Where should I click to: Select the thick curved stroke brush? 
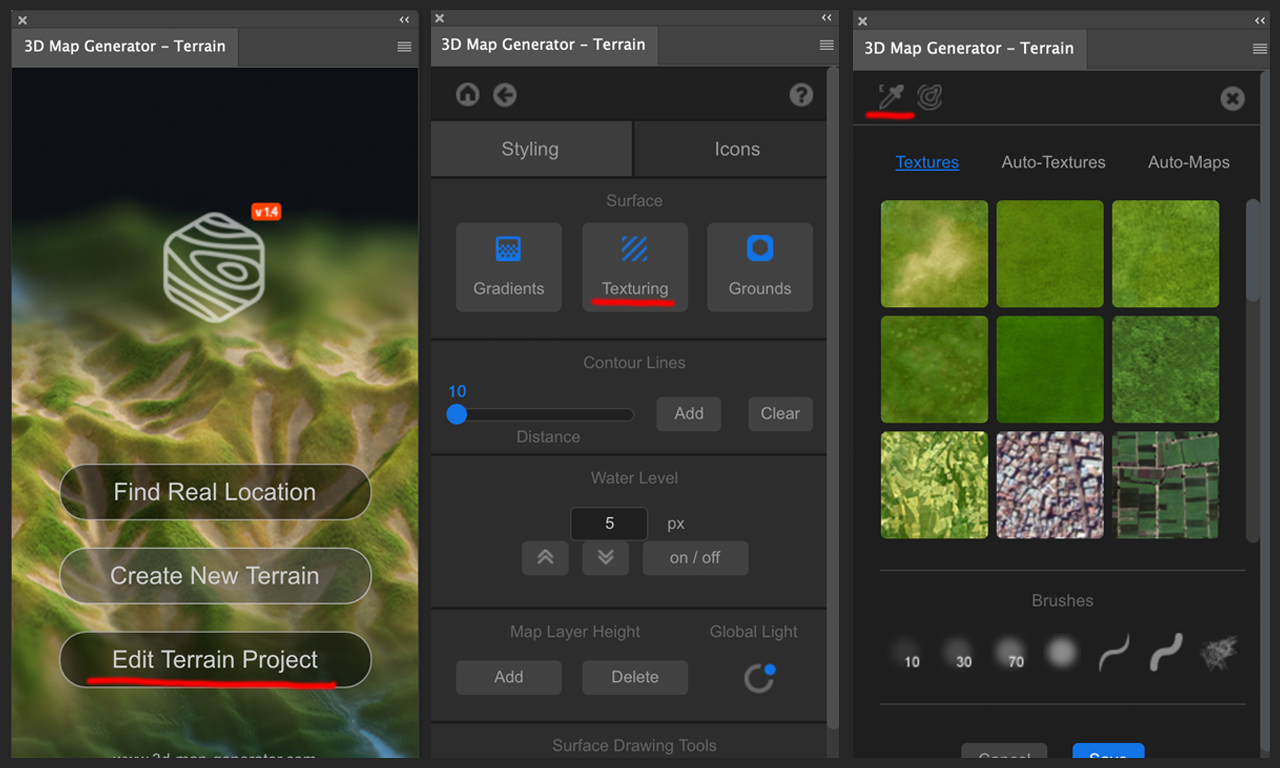point(1166,653)
